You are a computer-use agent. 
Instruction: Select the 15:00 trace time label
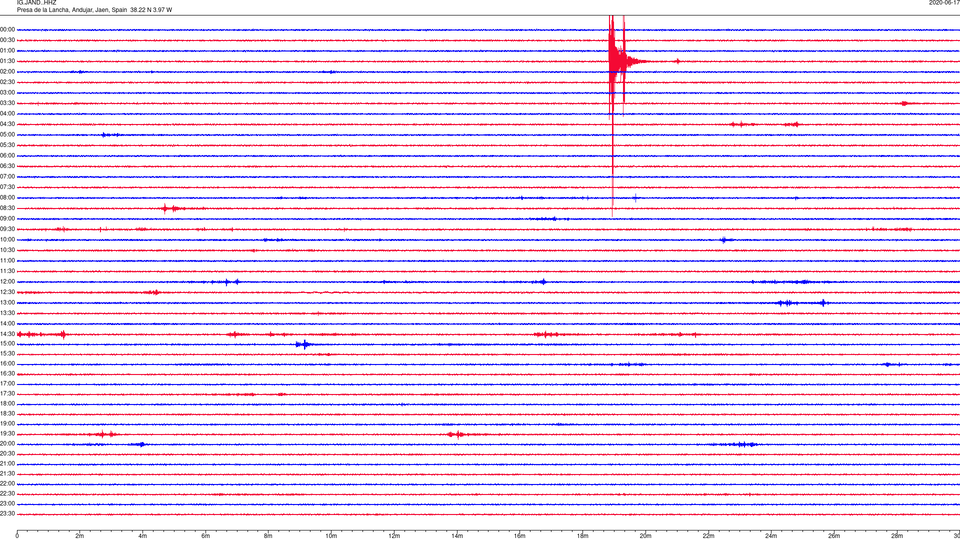7,344
